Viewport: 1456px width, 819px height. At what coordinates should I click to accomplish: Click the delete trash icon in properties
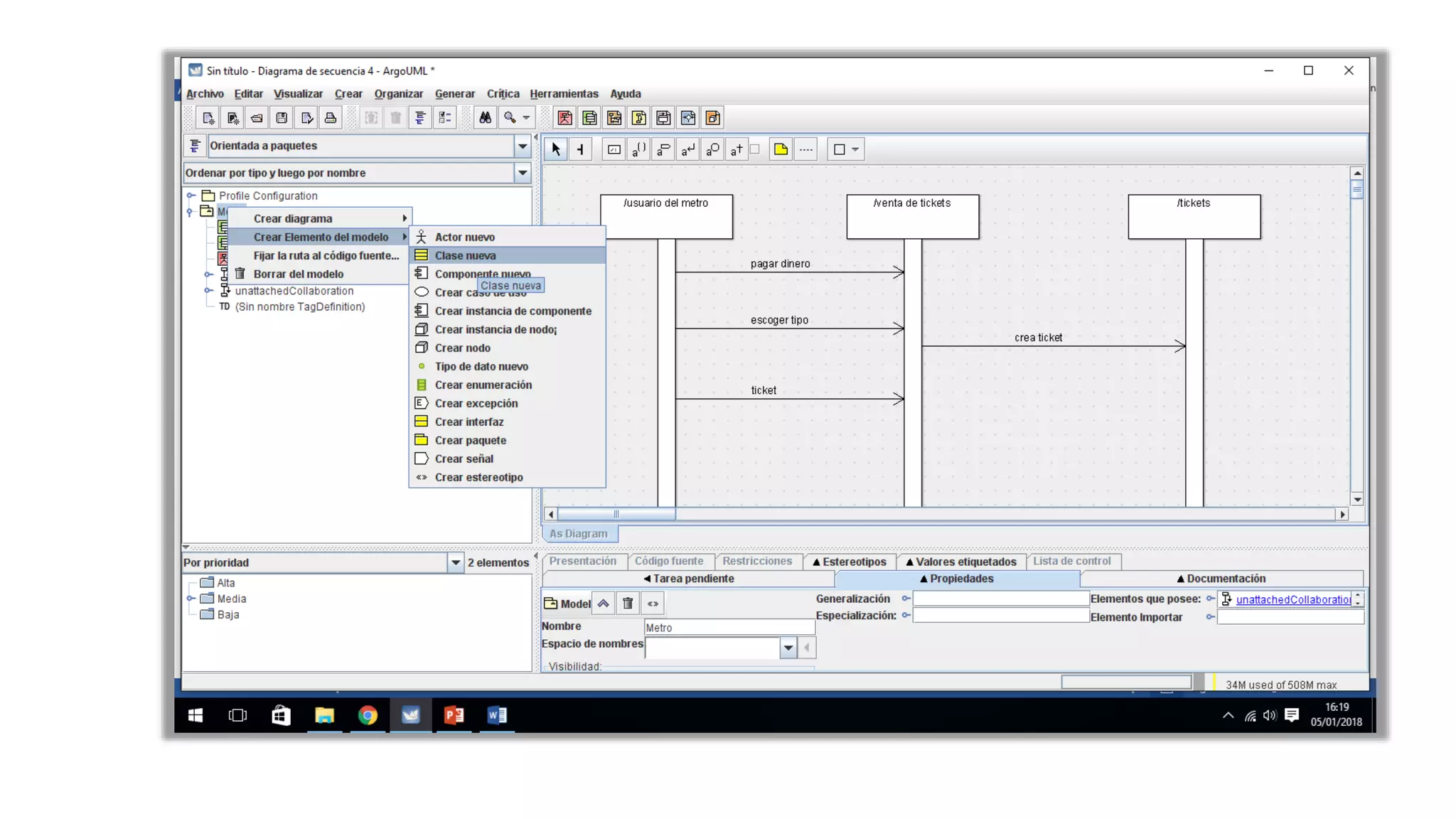[628, 604]
